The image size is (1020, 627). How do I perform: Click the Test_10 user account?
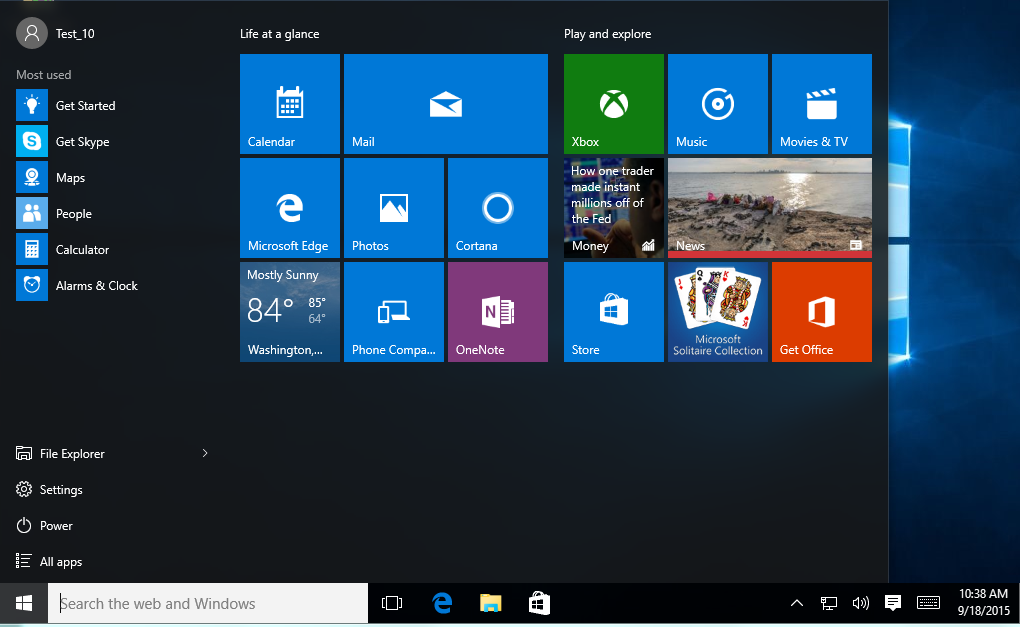point(56,33)
